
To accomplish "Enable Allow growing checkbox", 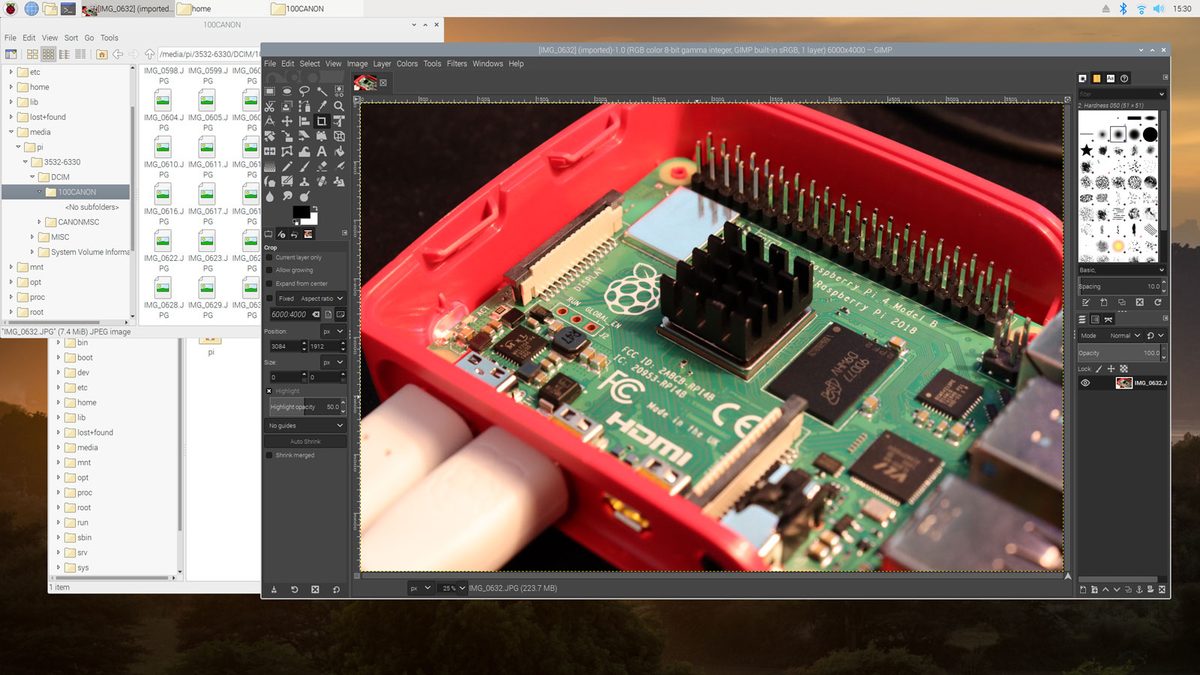I will point(269,270).
